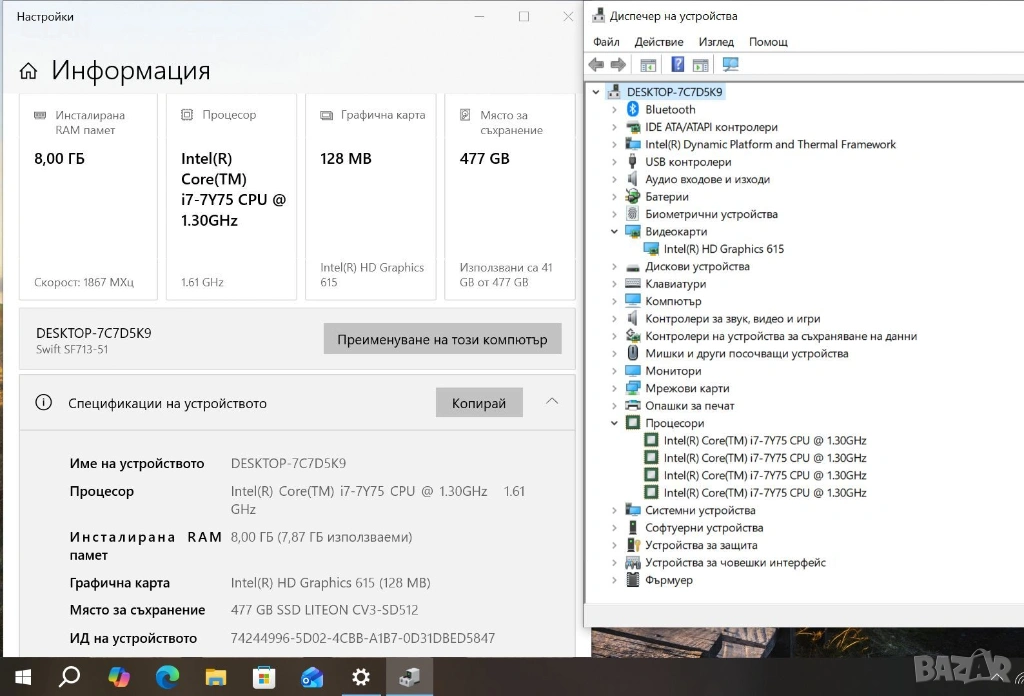Collapse Спецификации на устройството section chevron

point(552,402)
